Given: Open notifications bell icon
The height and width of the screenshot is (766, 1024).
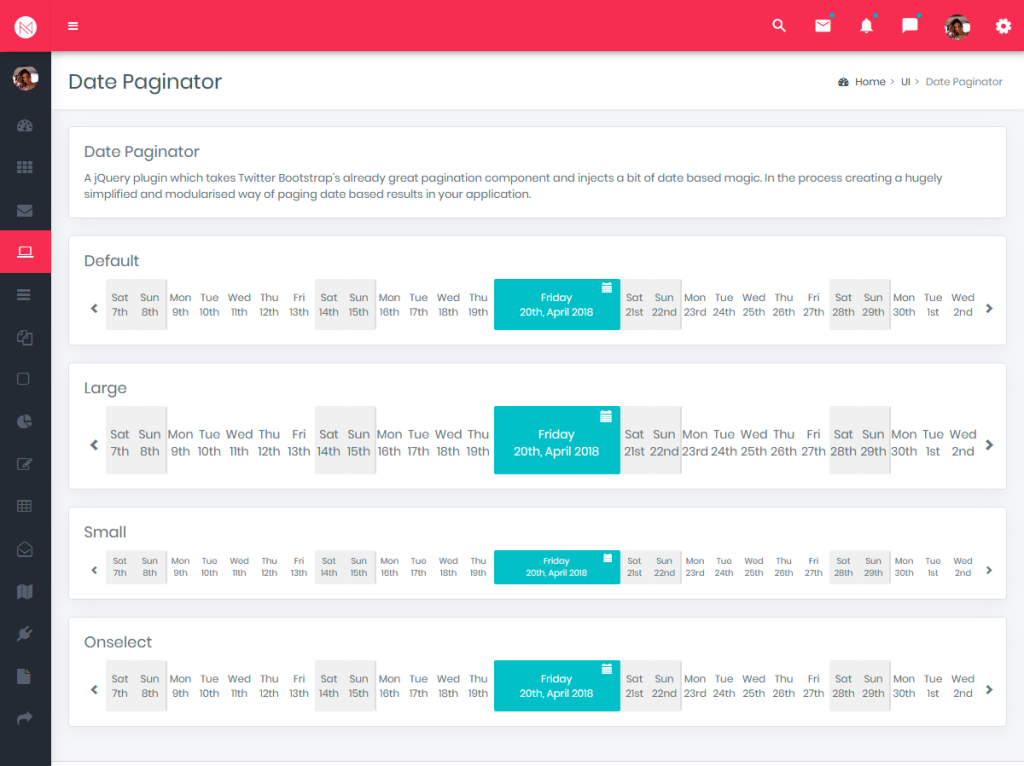Looking at the screenshot, I should click(866, 25).
